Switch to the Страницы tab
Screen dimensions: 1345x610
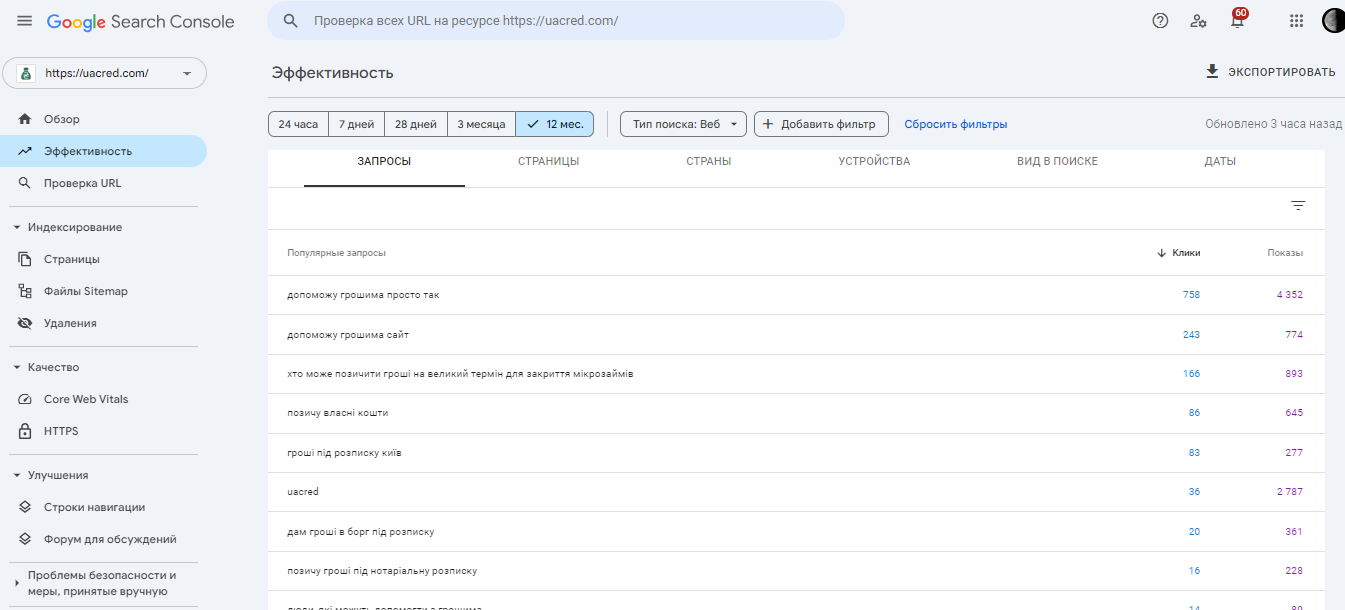(x=549, y=161)
